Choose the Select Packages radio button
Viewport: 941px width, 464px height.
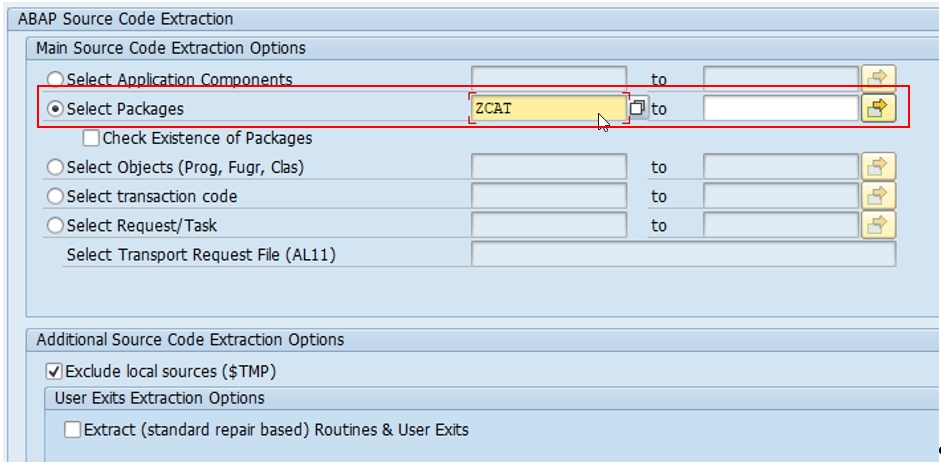[55, 109]
